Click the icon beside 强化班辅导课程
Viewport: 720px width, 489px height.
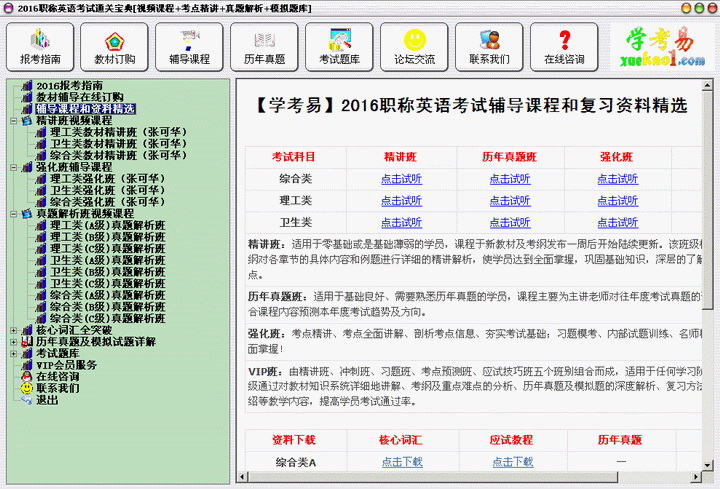point(28,167)
